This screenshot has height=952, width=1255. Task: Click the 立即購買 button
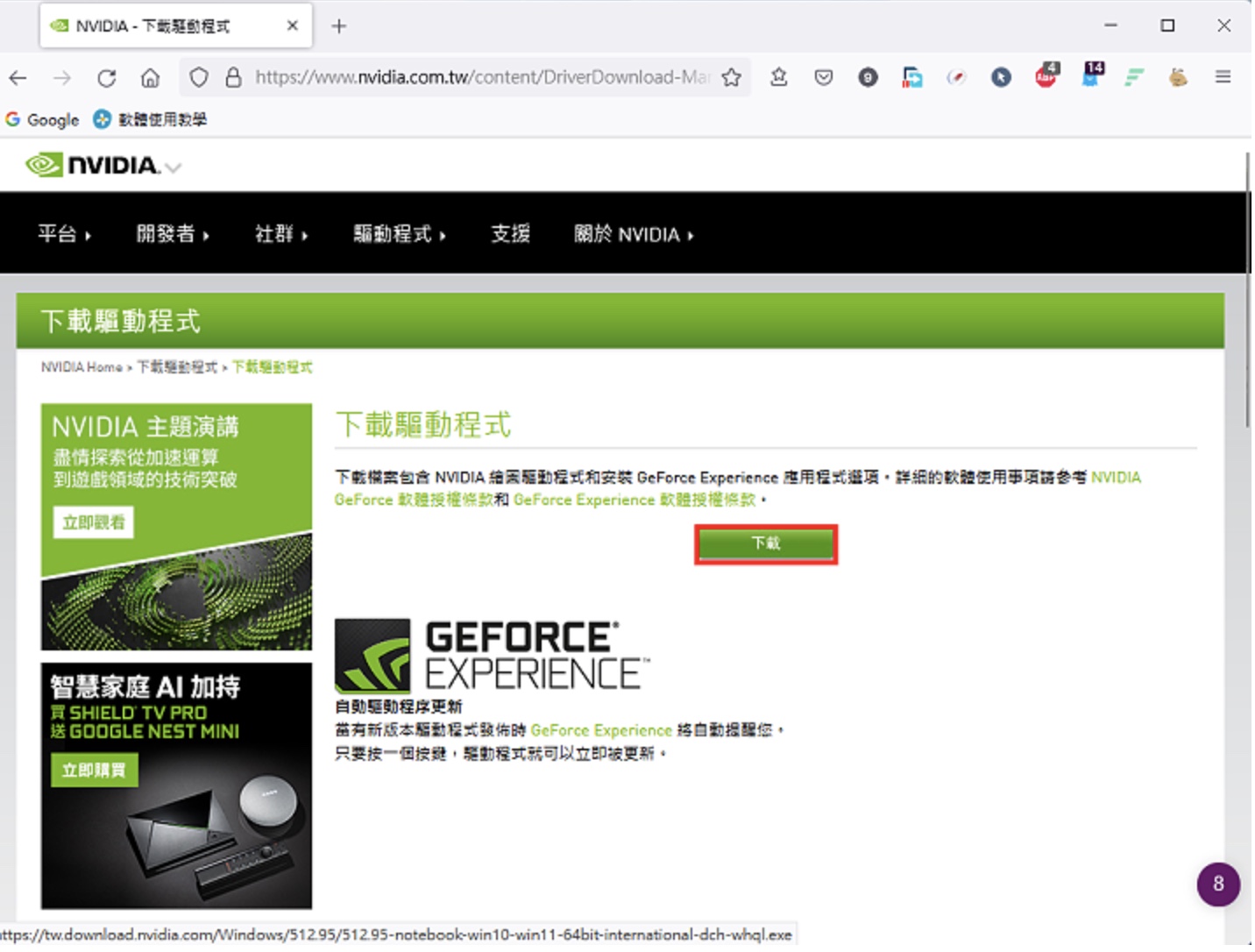coord(94,771)
